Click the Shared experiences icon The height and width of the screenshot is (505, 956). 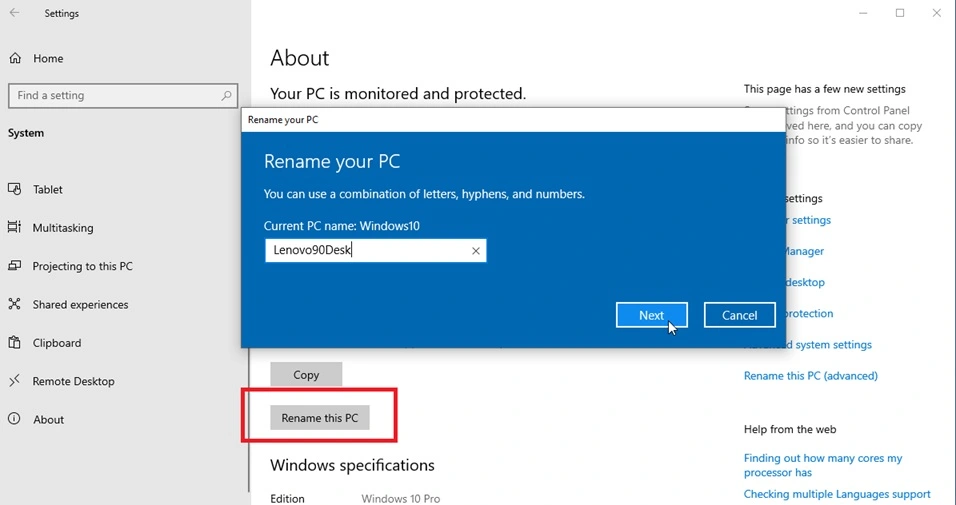coord(15,304)
